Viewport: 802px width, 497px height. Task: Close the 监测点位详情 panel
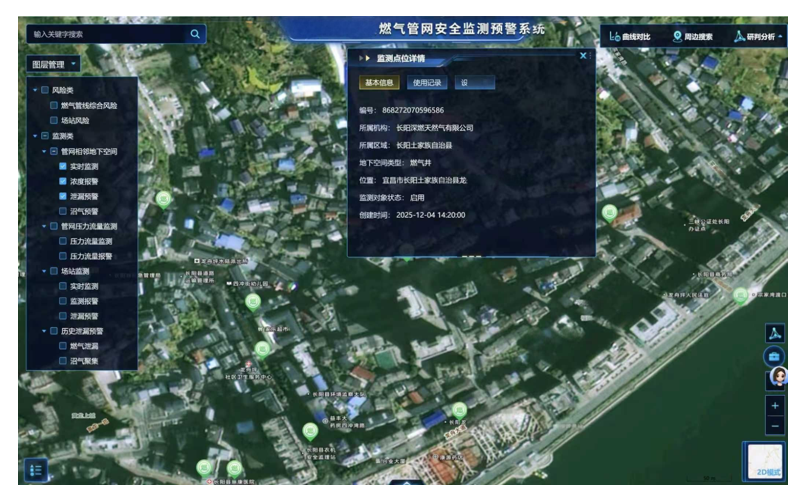(583, 55)
